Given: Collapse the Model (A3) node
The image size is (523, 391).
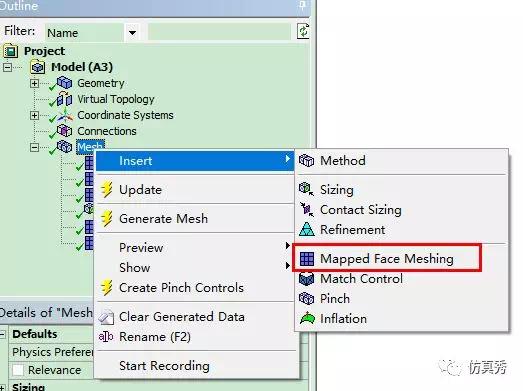Looking at the screenshot, I should click(x=7, y=67).
